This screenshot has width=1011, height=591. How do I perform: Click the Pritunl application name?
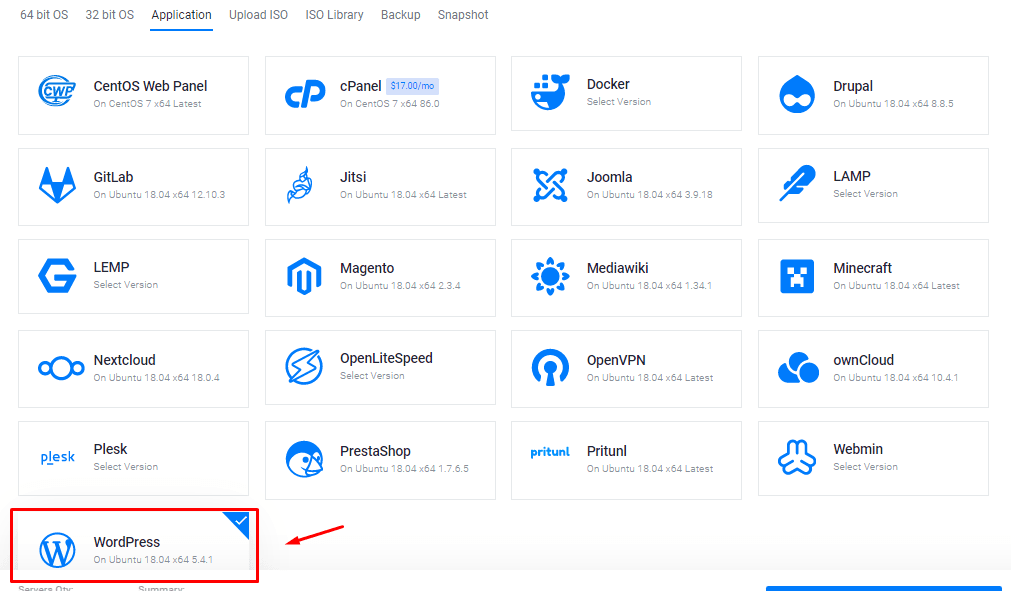(607, 451)
